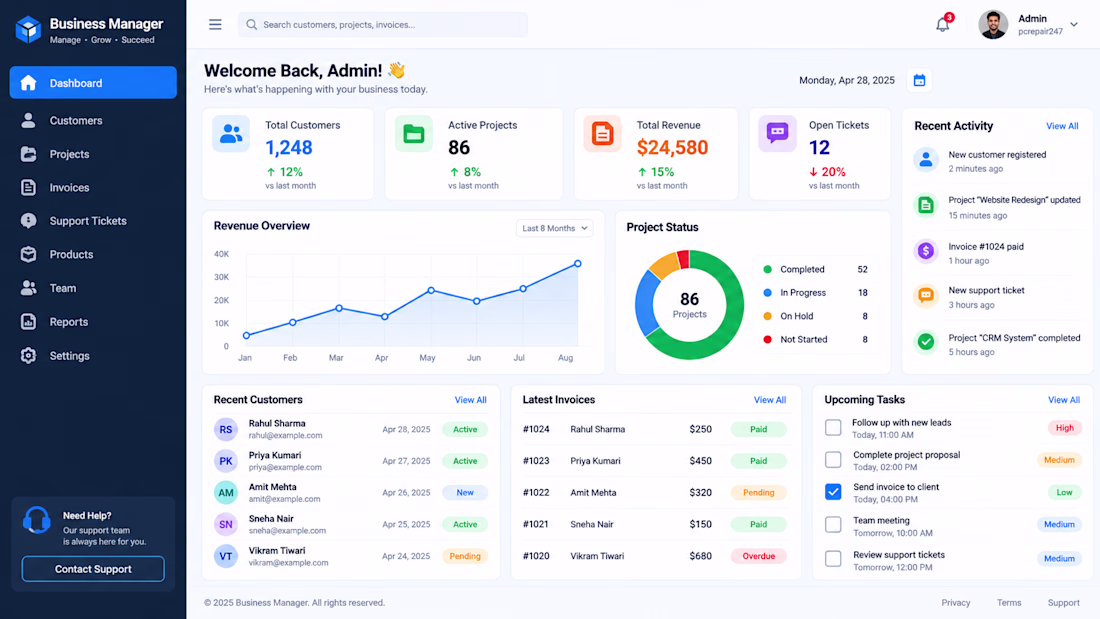Check the Team meeting task

coord(833,525)
